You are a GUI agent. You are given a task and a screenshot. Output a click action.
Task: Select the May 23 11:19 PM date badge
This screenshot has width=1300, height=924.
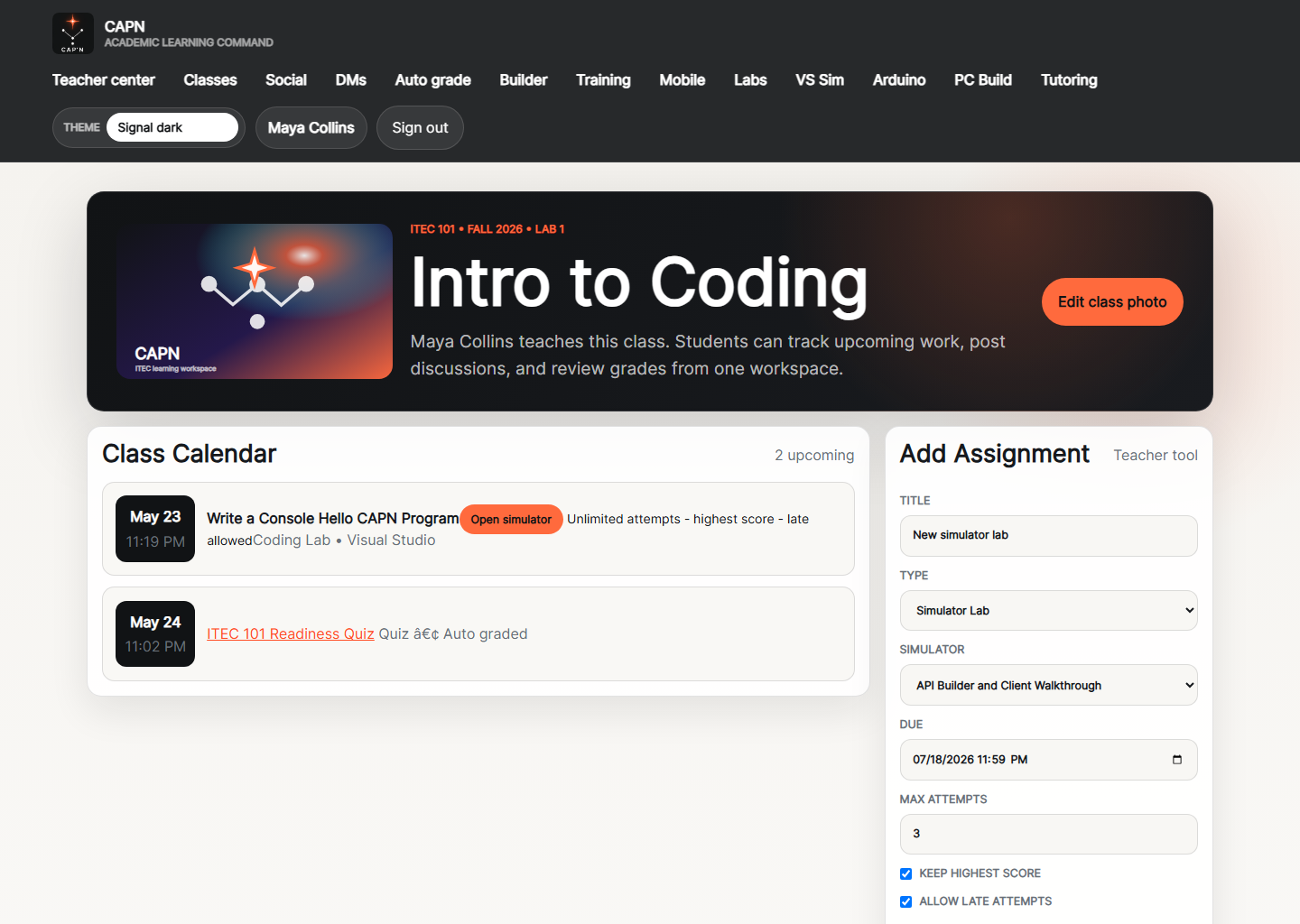(155, 529)
